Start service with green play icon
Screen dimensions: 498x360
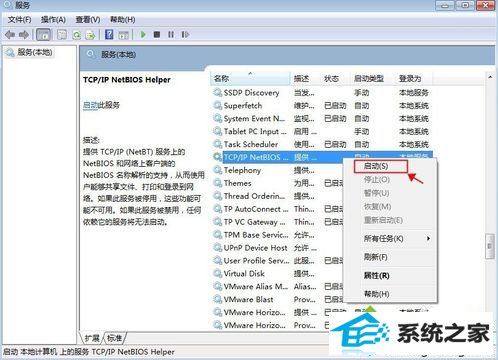coord(143,34)
